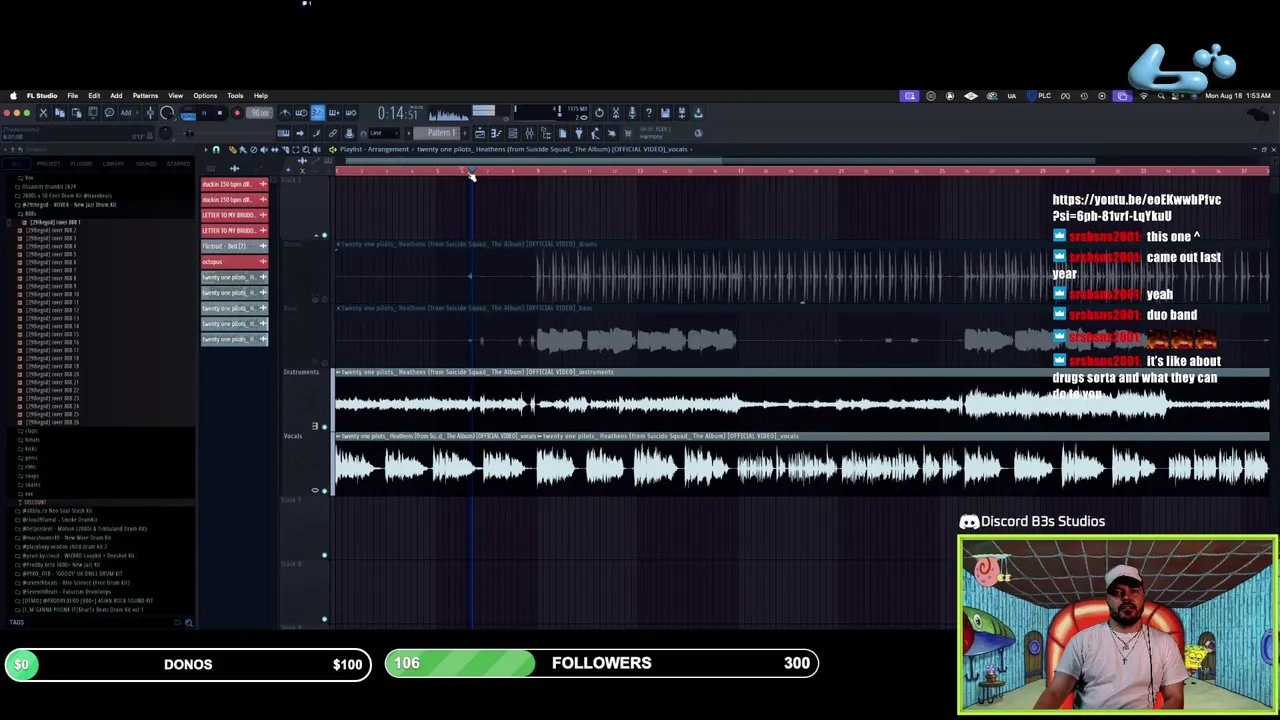
Task: Select the Delete tool in playlist toolbar
Action: pyautogui.click(x=253, y=149)
